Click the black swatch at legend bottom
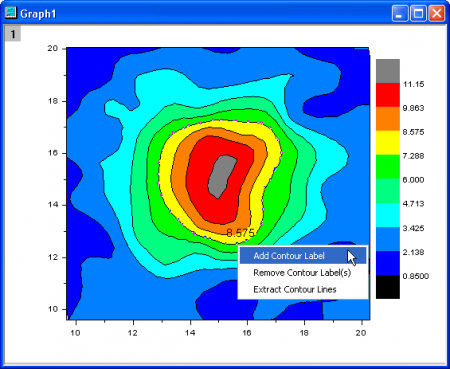The width and height of the screenshot is (450, 369). [388, 287]
